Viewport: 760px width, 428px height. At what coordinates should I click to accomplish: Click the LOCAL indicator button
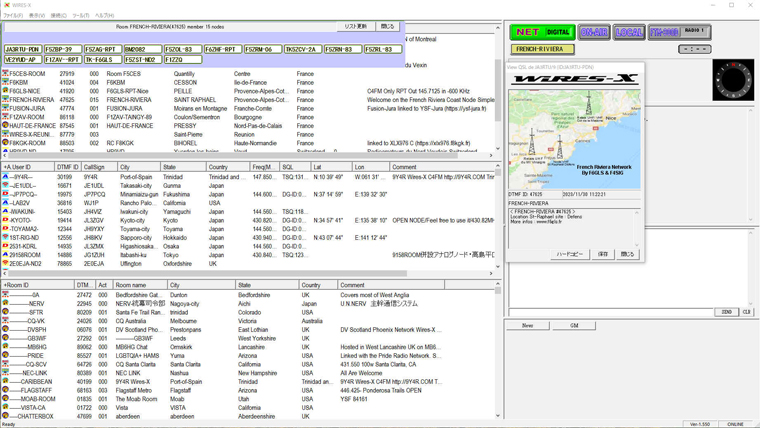(x=629, y=32)
